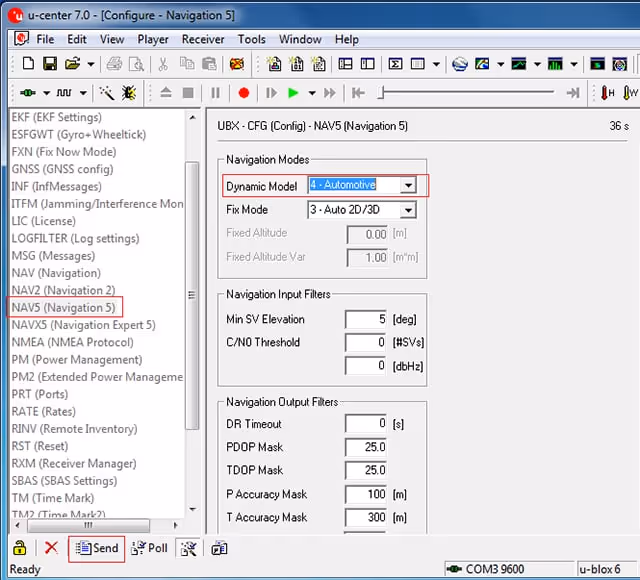Open the connection port dropdown arrow
The image size is (640, 580).
pyautogui.click(x=47, y=93)
